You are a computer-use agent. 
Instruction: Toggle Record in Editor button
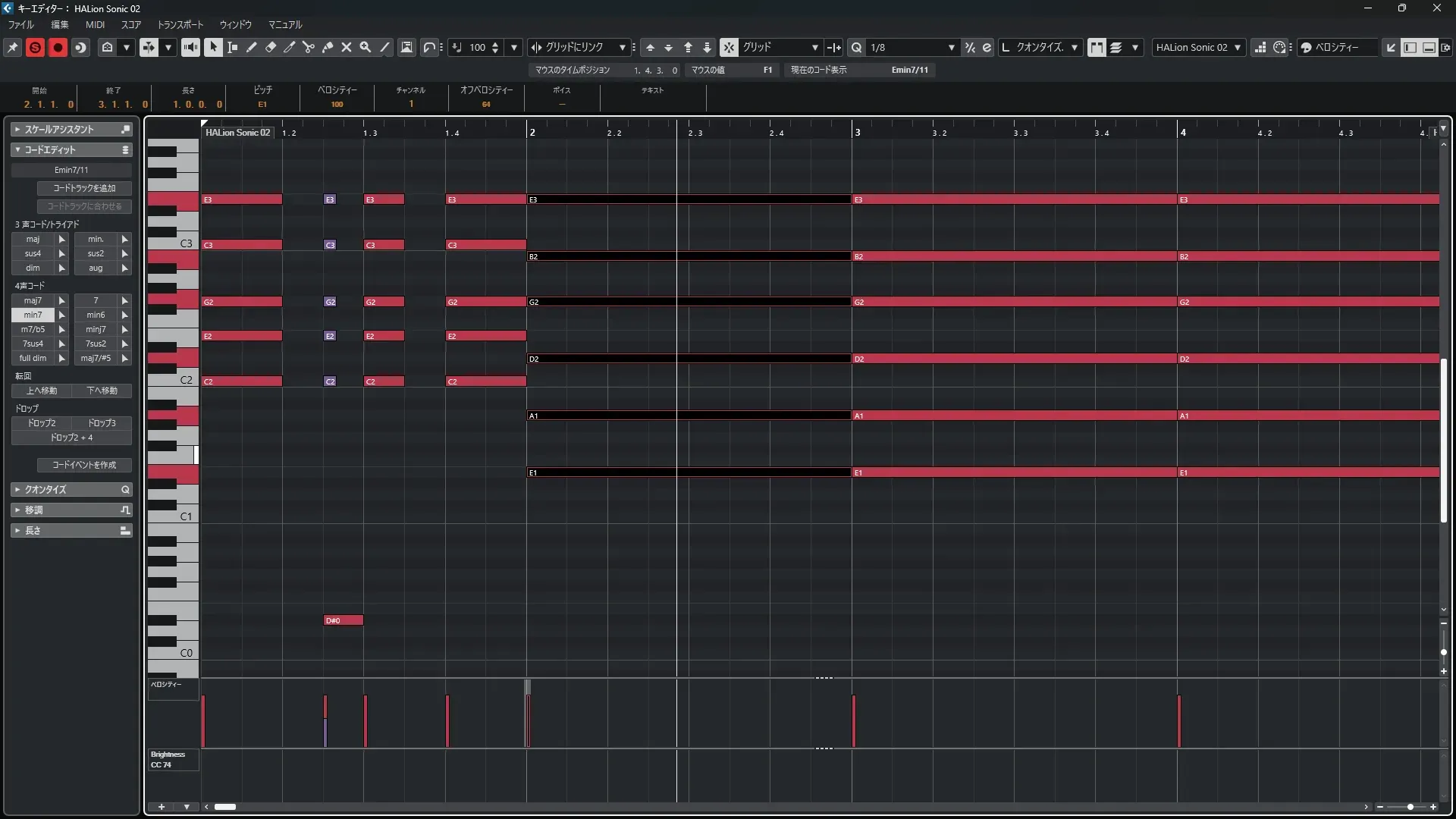point(58,47)
